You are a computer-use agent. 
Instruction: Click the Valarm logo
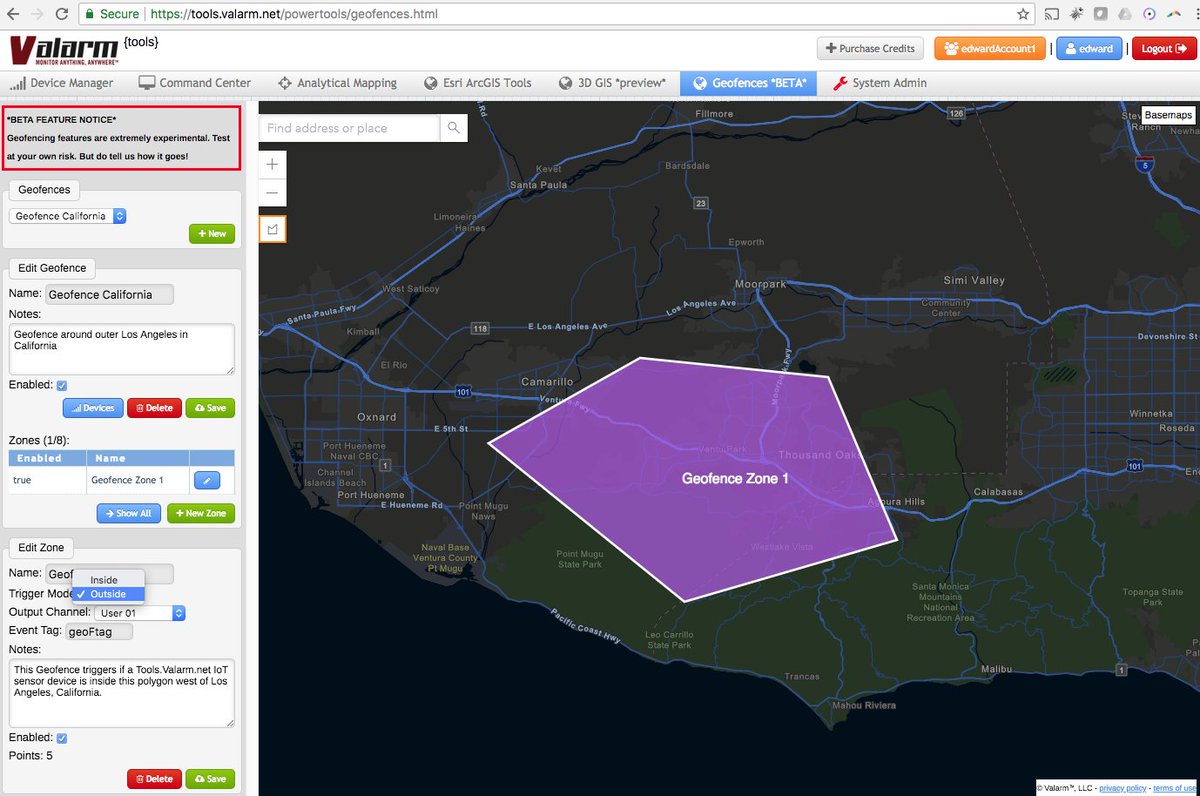click(63, 52)
